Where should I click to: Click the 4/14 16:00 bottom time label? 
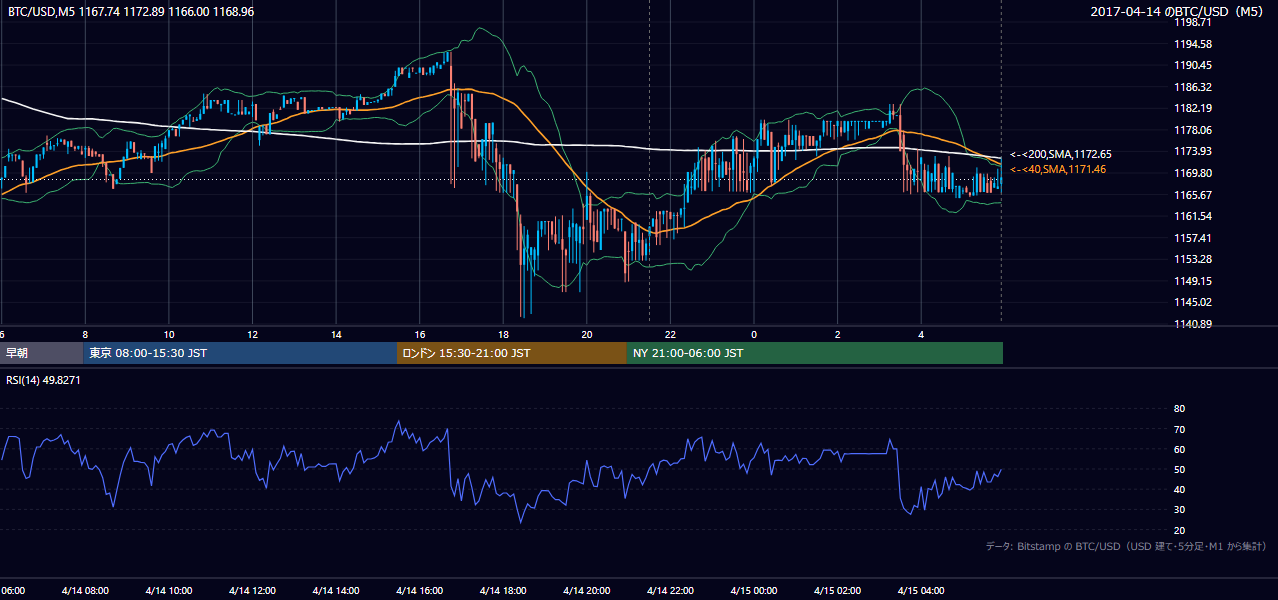pos(420,591)
